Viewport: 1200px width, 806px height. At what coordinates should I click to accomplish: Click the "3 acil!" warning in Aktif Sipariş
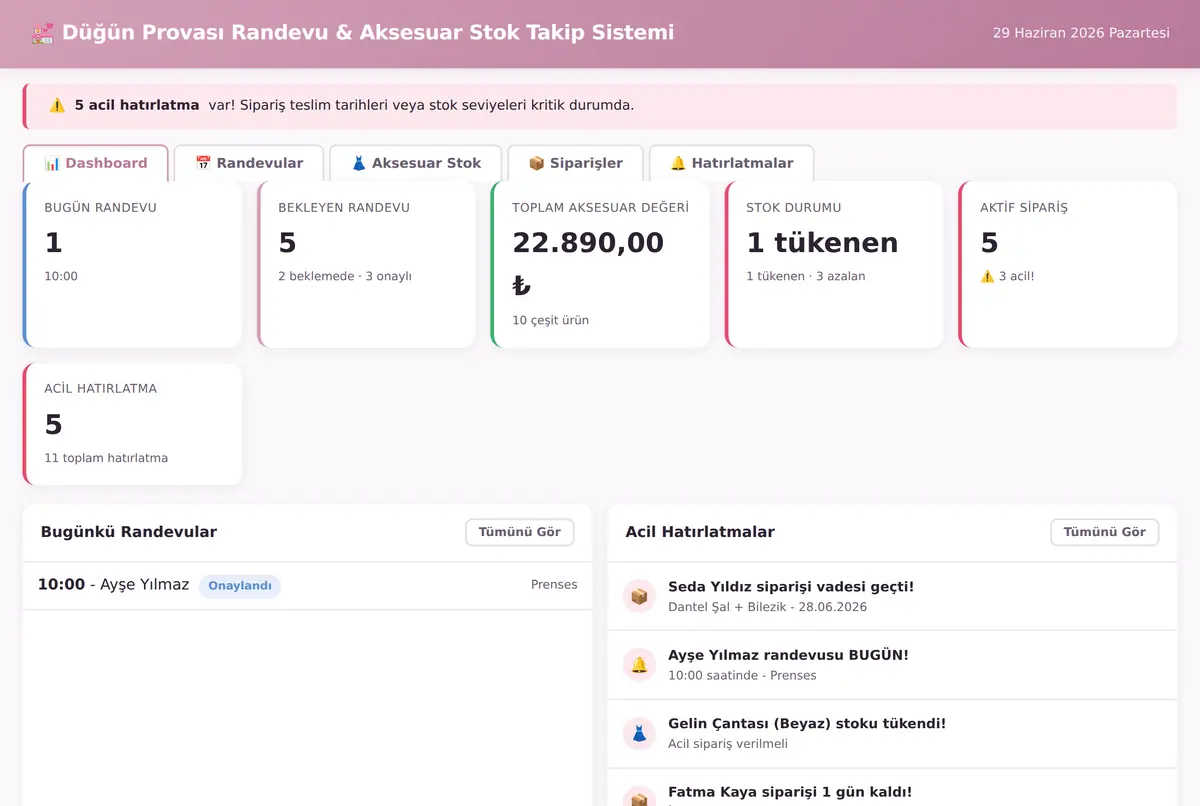[1007, 276]
